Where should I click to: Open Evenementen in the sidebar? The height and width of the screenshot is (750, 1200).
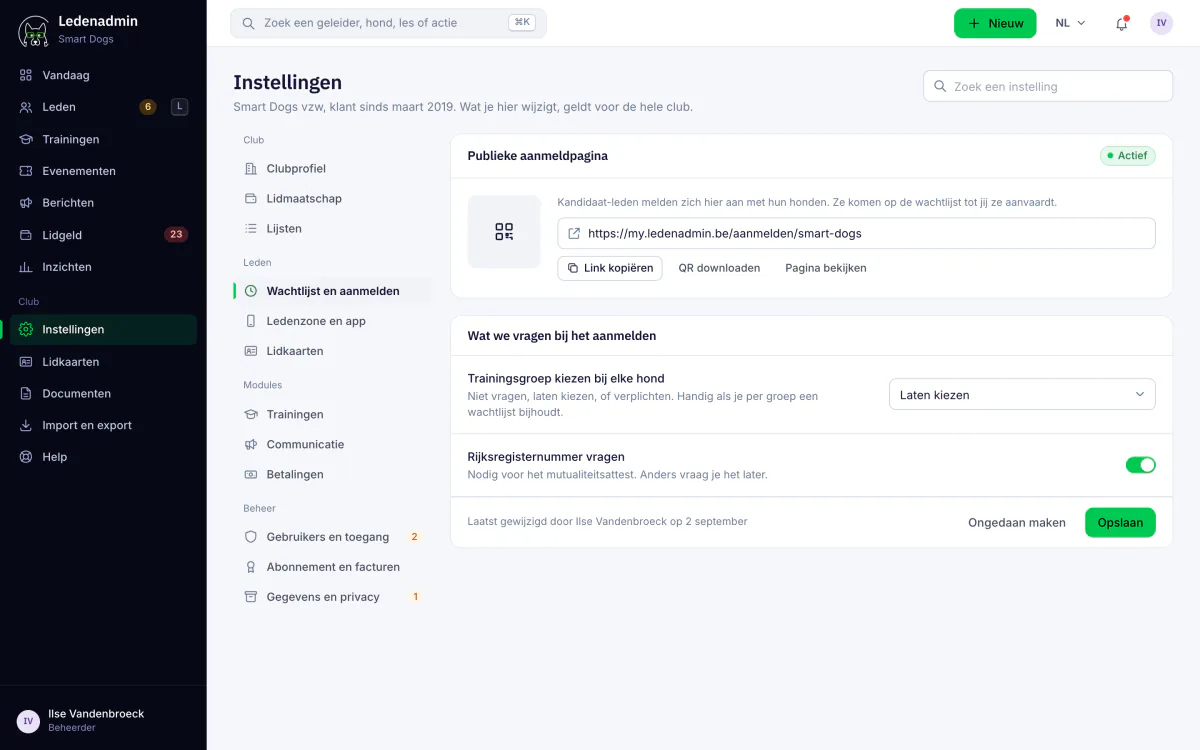[x=103, y=171]
